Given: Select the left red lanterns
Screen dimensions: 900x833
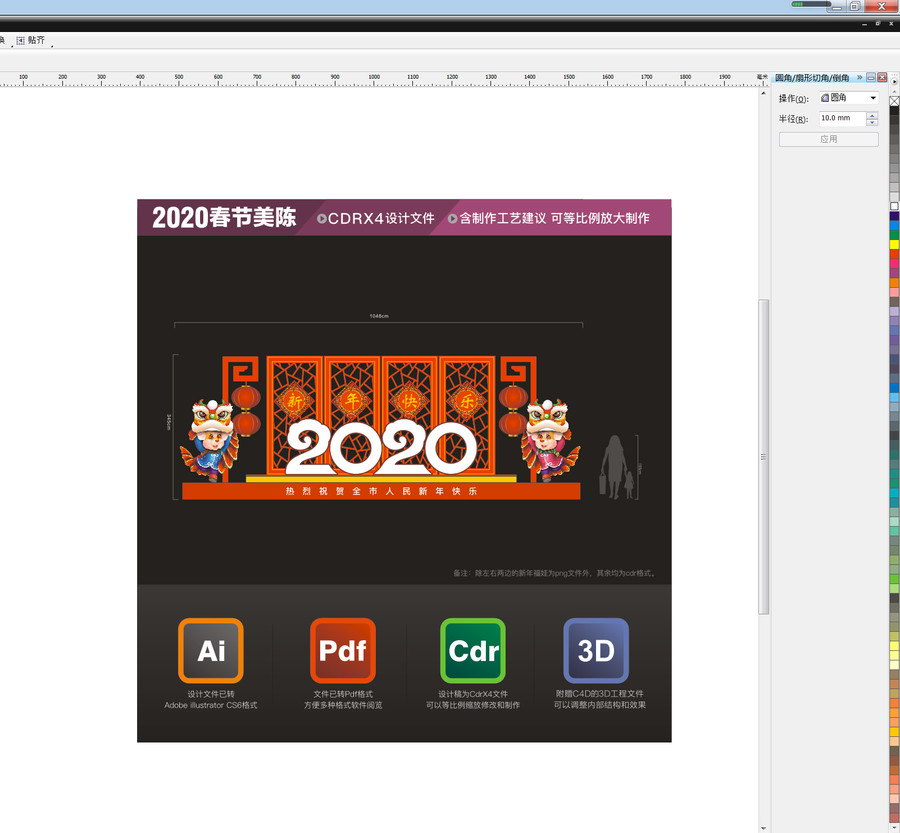Looking at the screenshot, I should (x=246, y=411).
